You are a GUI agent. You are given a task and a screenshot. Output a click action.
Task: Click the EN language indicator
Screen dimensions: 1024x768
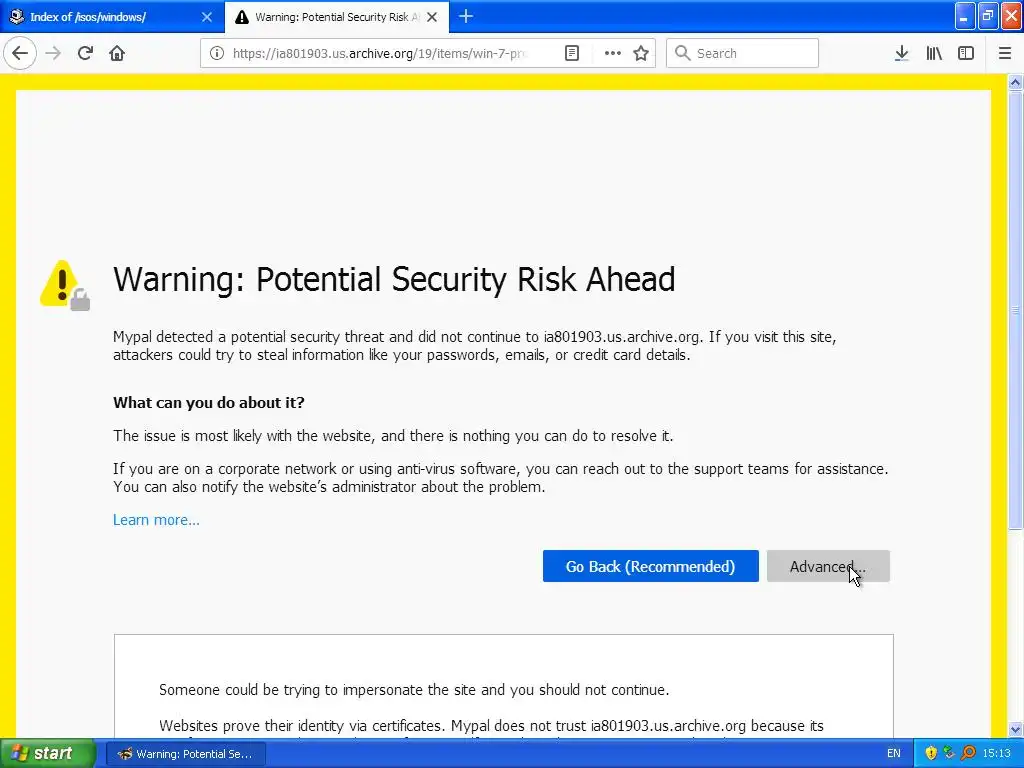893,754
